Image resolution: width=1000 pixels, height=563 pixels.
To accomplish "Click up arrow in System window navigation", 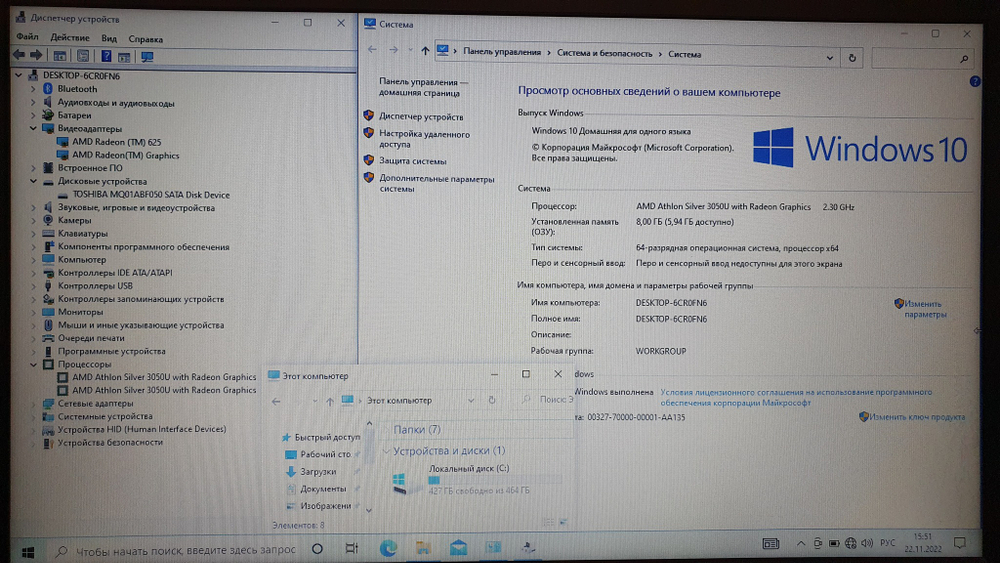I will (425, 50).
